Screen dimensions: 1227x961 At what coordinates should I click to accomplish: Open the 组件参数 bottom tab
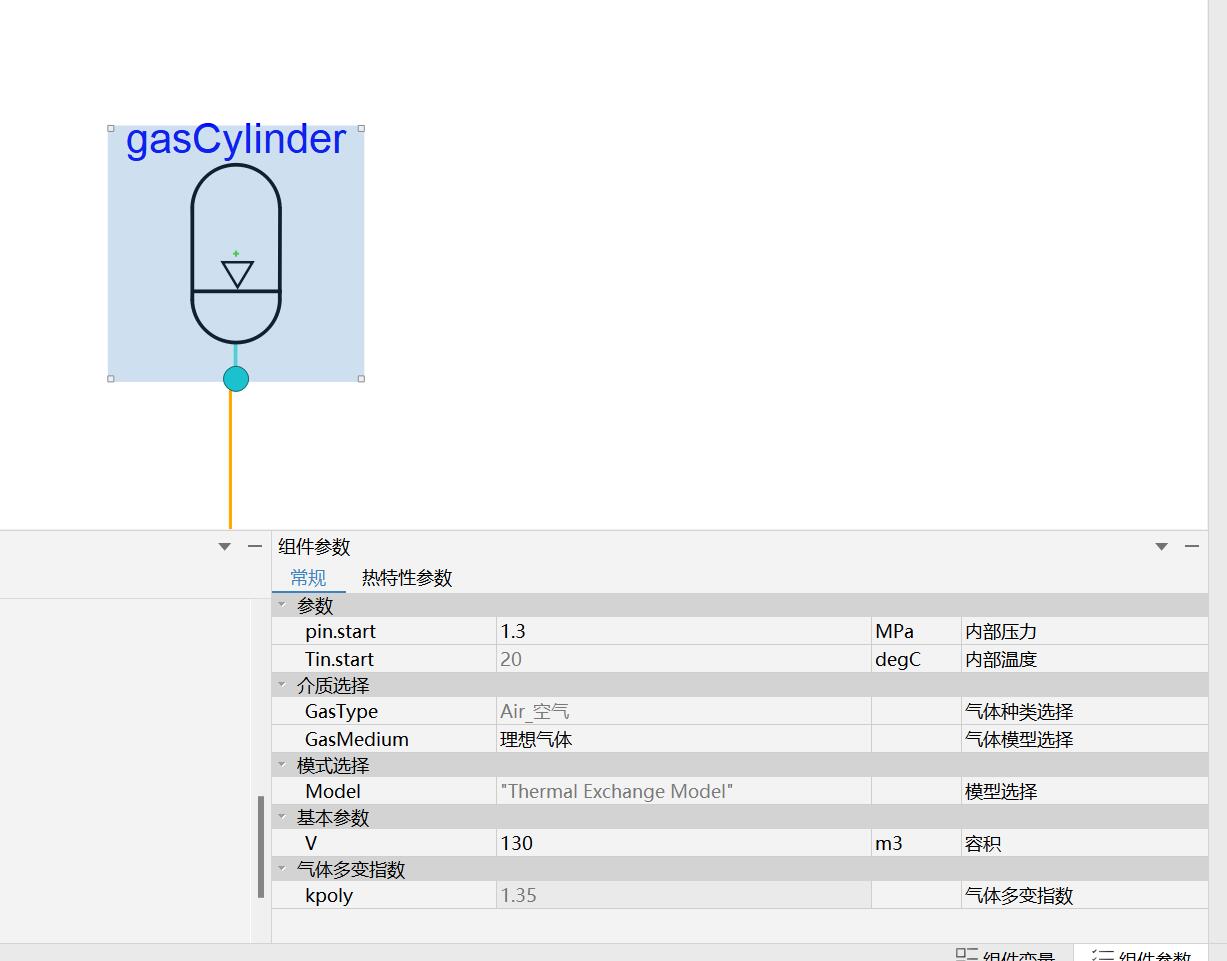click(x=1141, y=955)
